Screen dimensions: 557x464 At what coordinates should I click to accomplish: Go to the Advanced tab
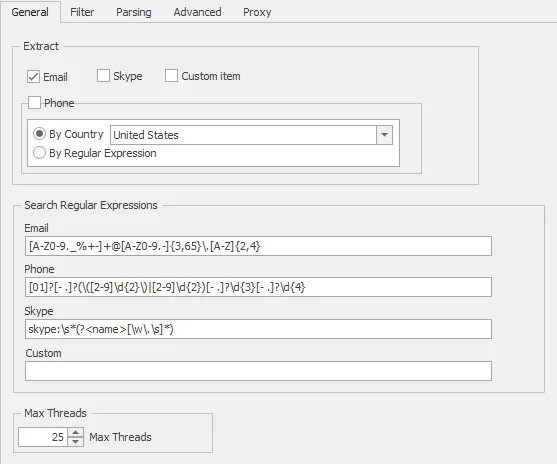(x=198, y=12)
